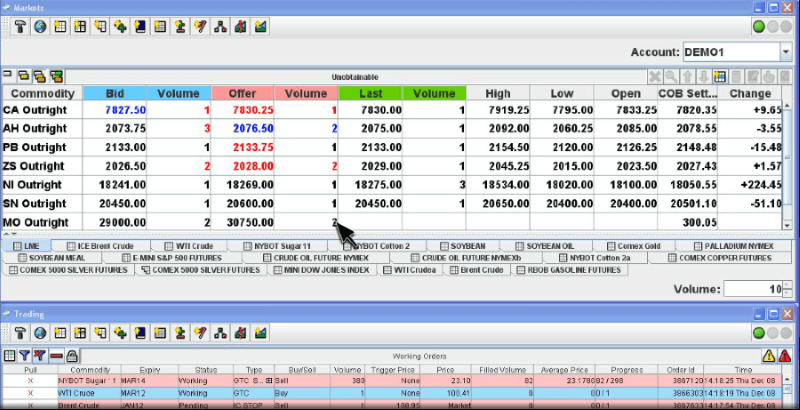Click CA Outright bid price 7827.50

pyautogui.click(x=126, y=110)
